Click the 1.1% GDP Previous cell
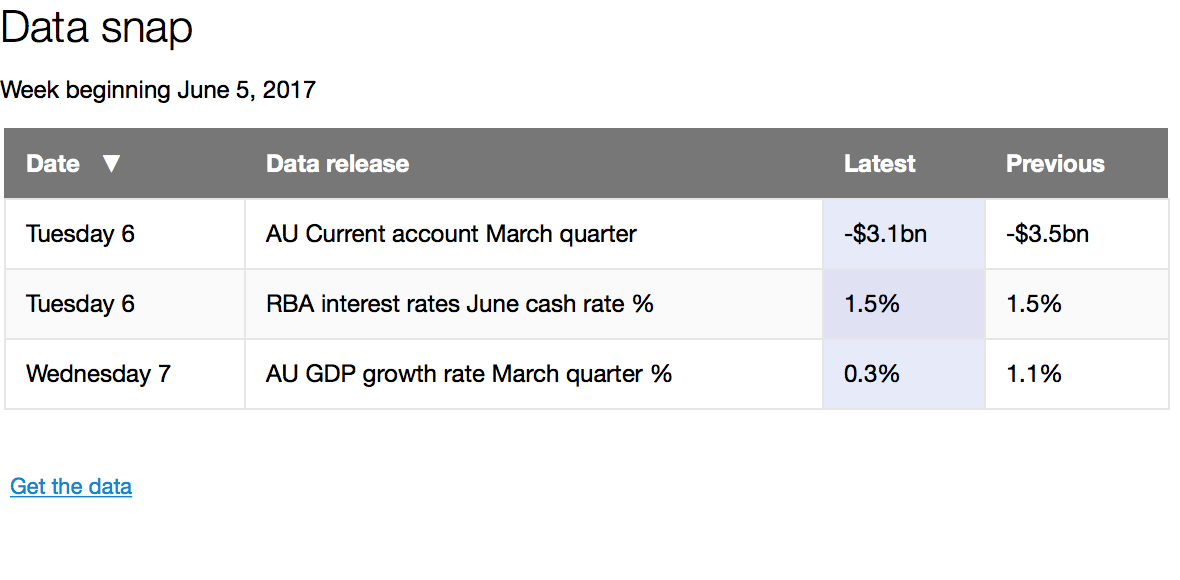This screenshot has width=1180, height=580. [1033, 373]
